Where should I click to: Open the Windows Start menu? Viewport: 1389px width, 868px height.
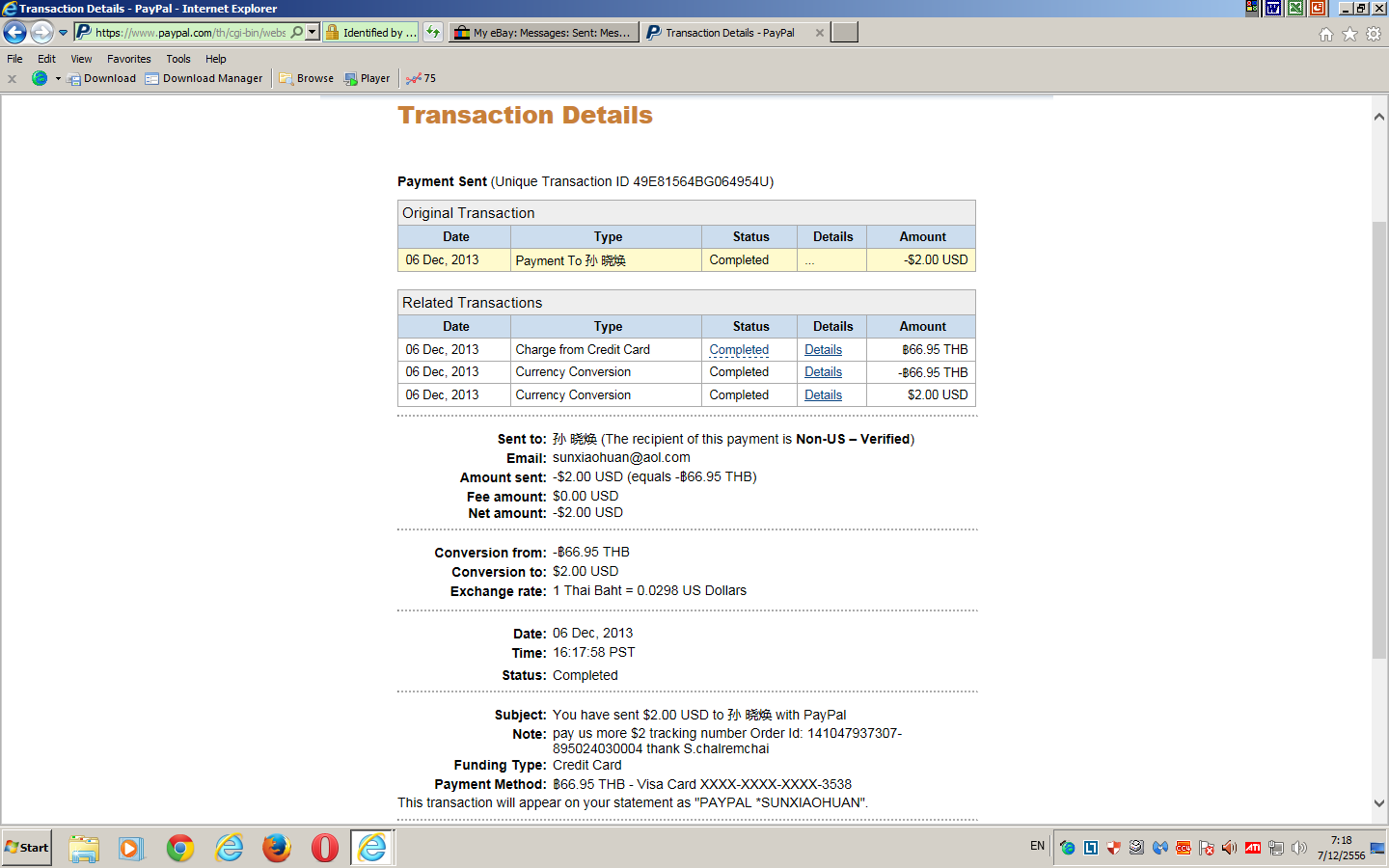point(27,848)
